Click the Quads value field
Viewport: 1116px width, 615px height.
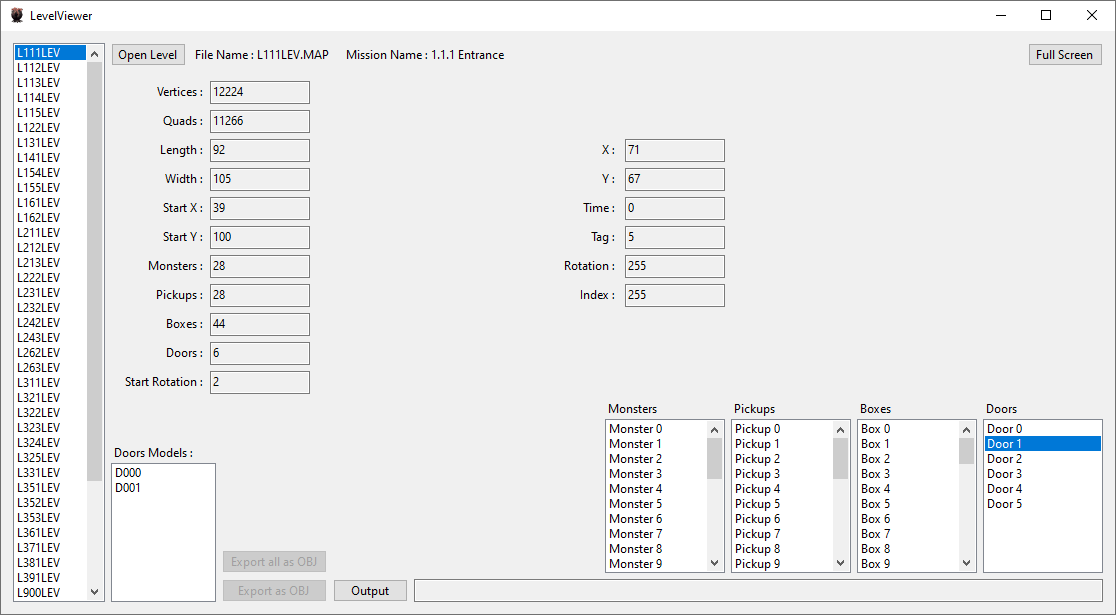[260, 121]
